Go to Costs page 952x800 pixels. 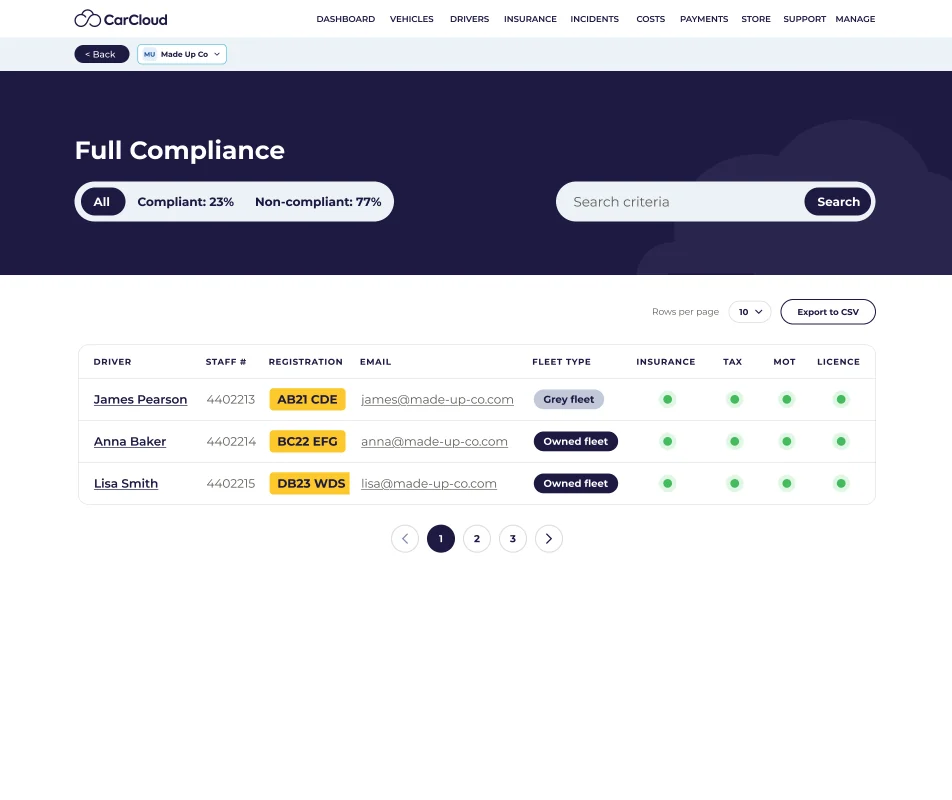point(650,19)
